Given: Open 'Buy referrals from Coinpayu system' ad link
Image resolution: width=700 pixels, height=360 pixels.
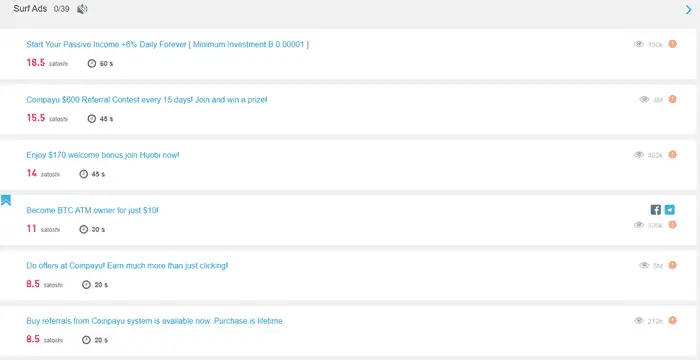Looking at the screenshot, I should 155,321.
